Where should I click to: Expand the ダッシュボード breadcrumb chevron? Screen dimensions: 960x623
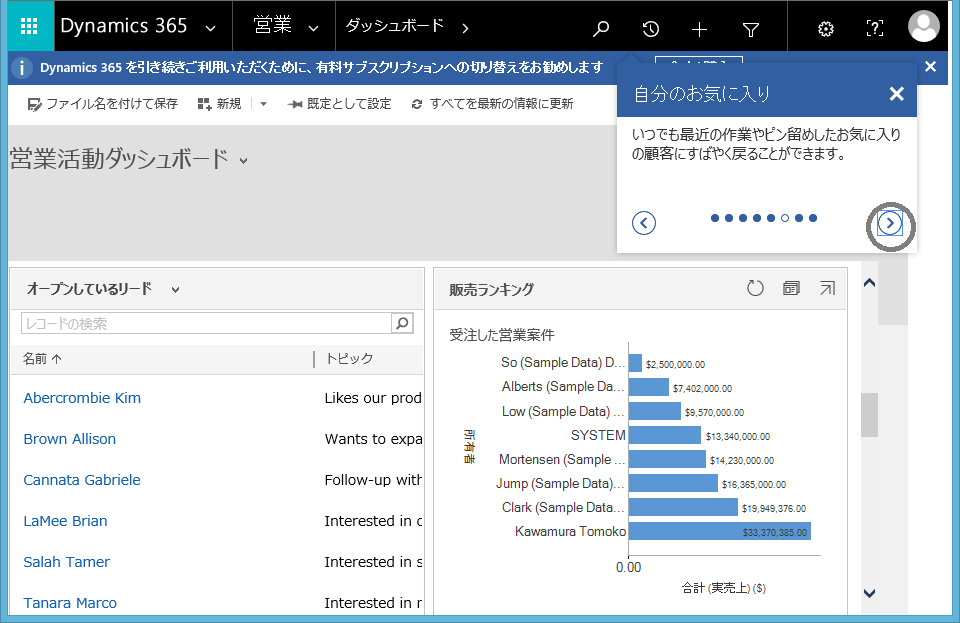[465, 28]
